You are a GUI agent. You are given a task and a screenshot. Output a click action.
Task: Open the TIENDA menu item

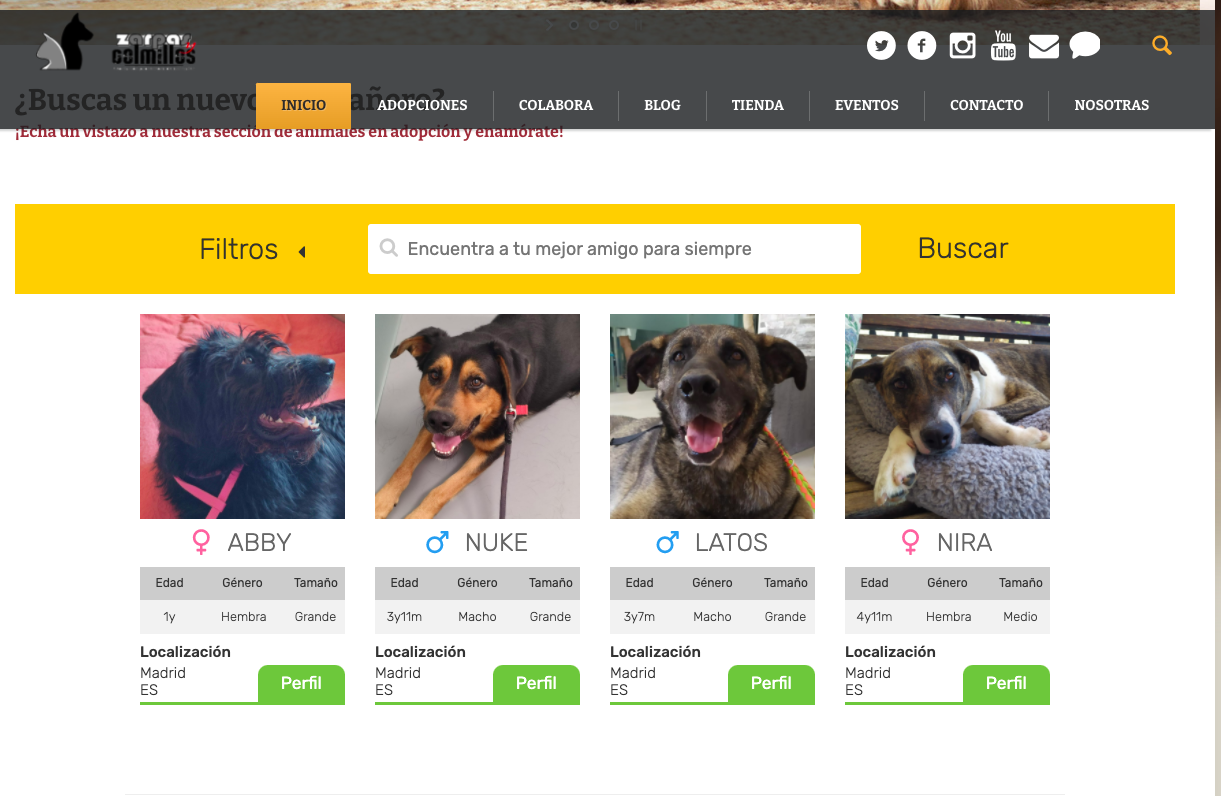(x=758, y=105)
